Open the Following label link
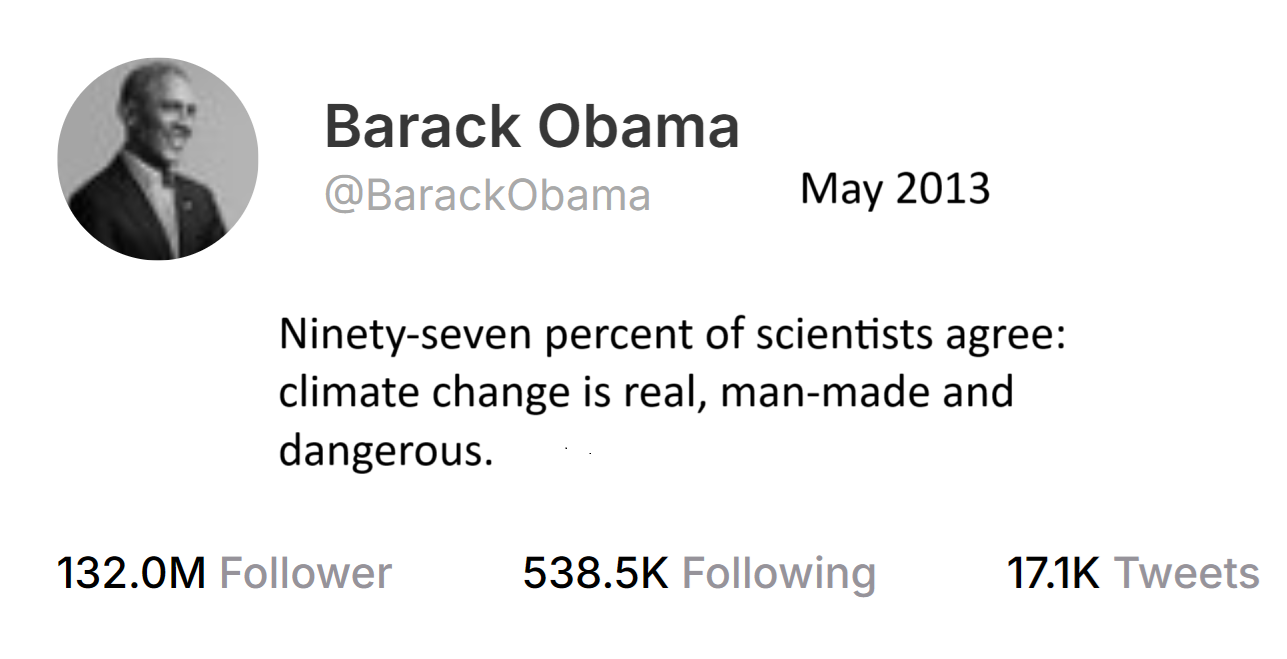 pos(779,574)
